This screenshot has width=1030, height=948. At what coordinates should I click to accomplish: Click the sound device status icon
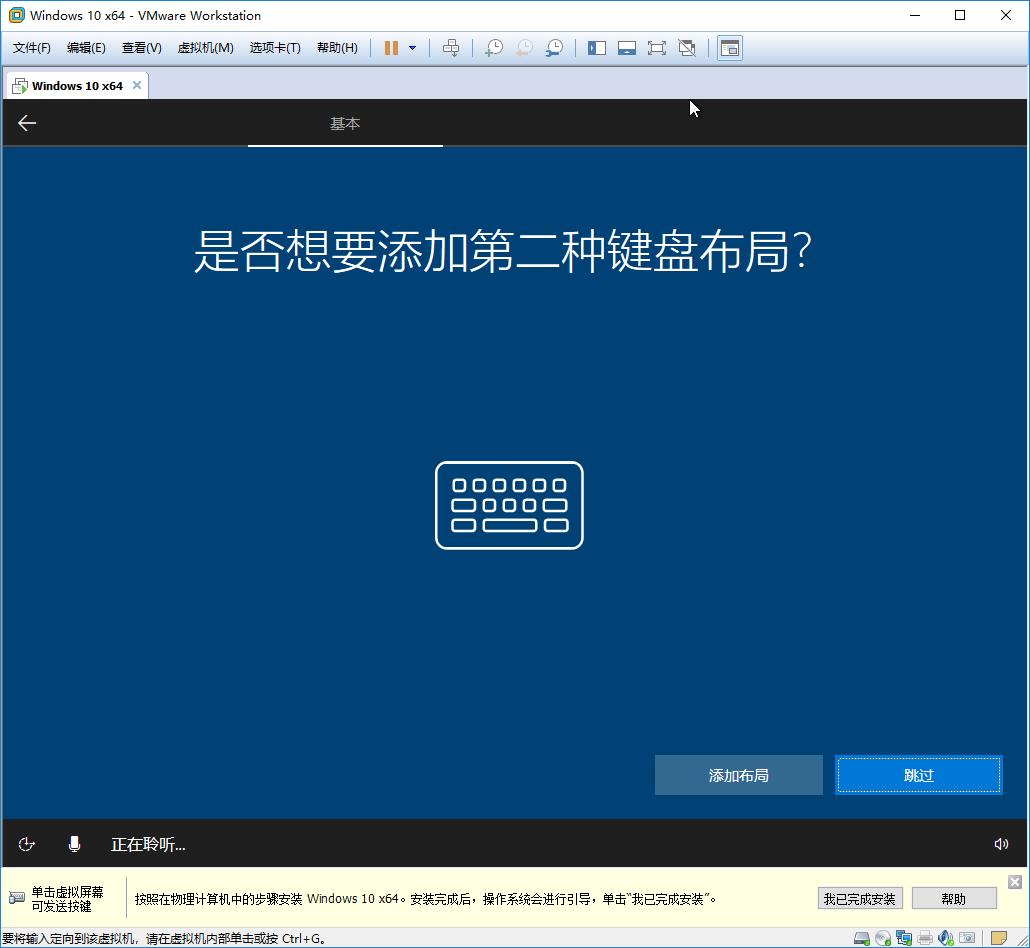click(944, 939)
